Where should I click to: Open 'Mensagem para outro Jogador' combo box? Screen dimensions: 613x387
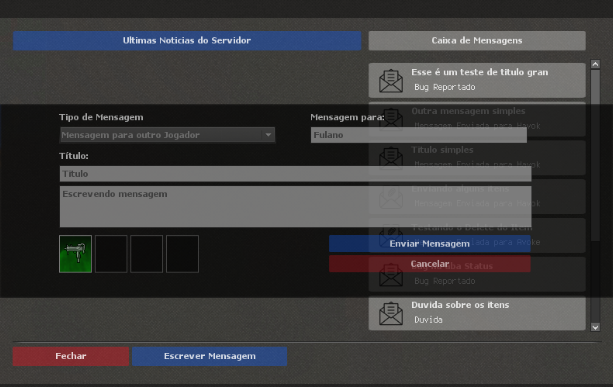167,135
